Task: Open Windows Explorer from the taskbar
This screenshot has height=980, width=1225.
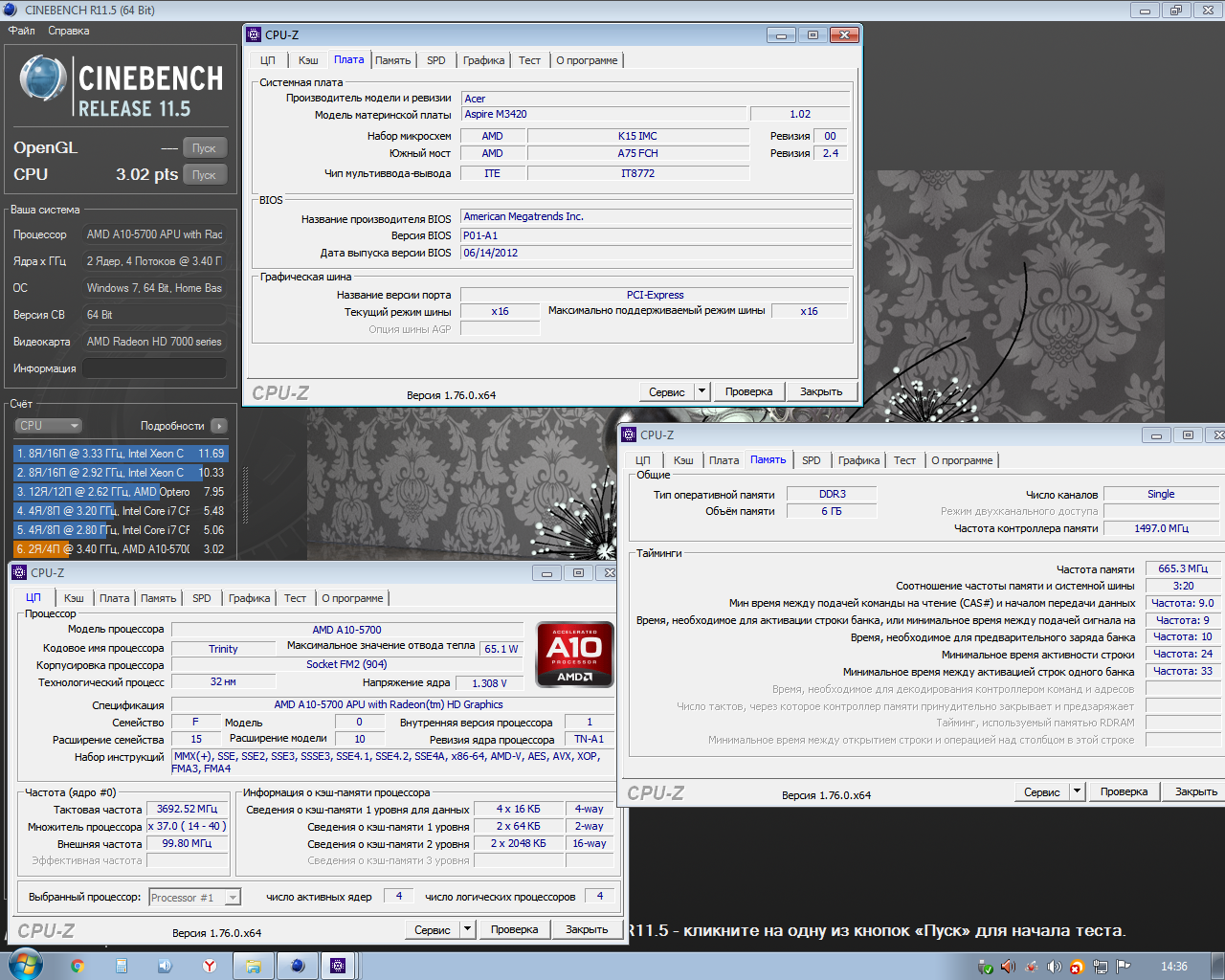Action: point(254,966)
